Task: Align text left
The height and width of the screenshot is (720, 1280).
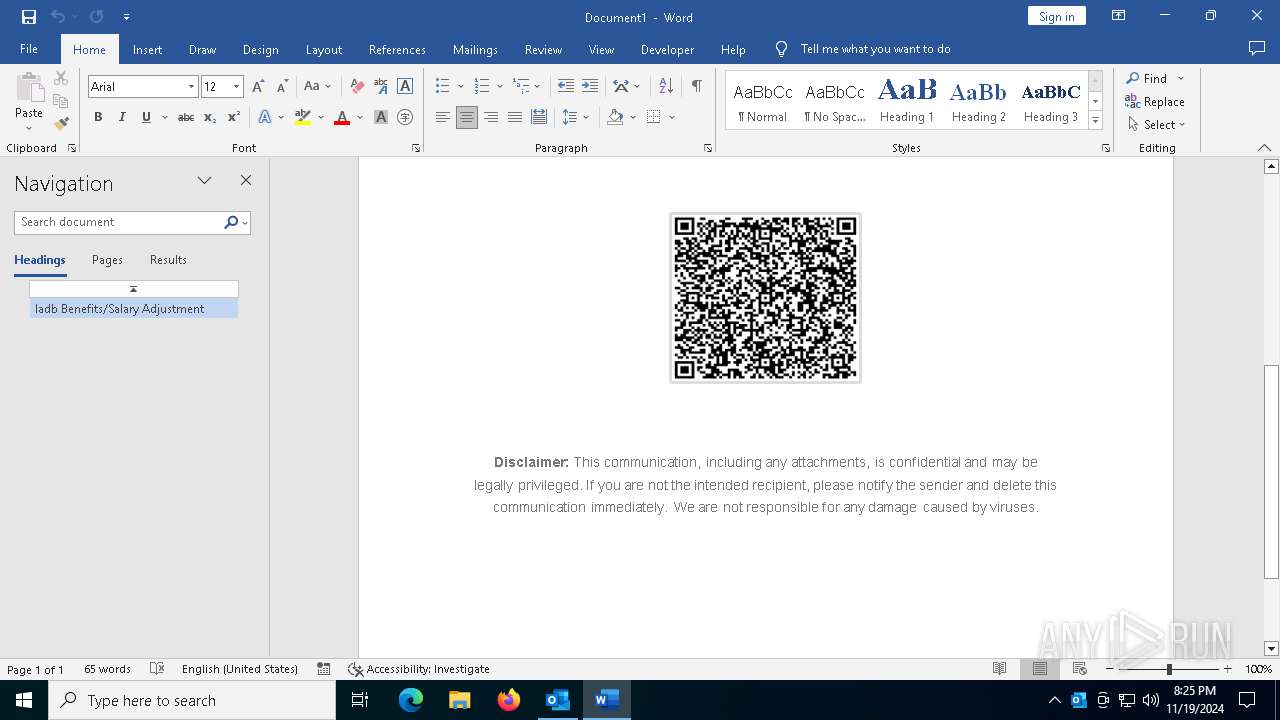Action: click(443, 117)
